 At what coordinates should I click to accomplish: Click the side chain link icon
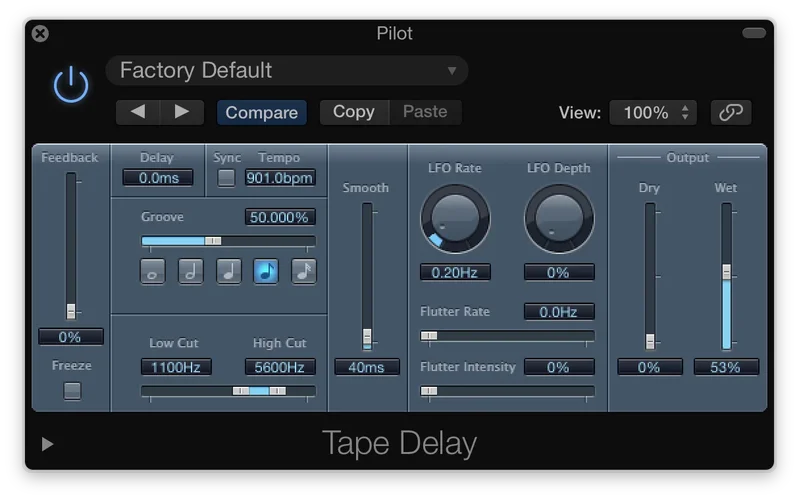[x=731, y=112]
